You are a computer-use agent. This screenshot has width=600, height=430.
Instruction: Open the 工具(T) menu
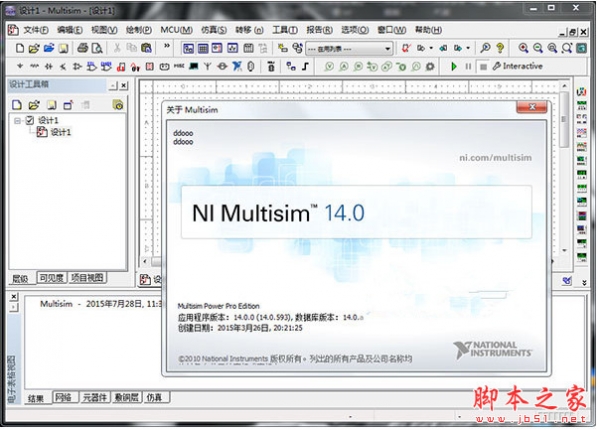coord(285,30)
